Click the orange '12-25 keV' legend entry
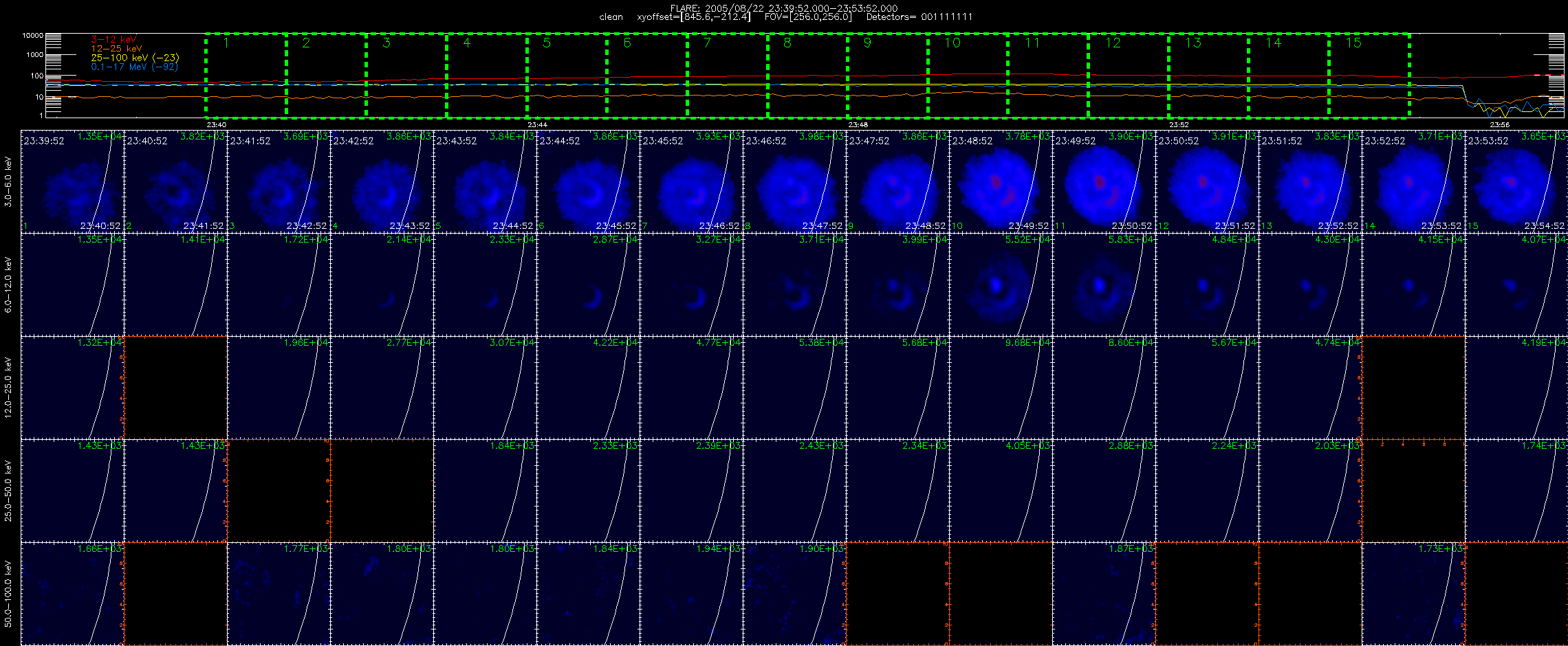1568x646 pixels. (116, 49)
